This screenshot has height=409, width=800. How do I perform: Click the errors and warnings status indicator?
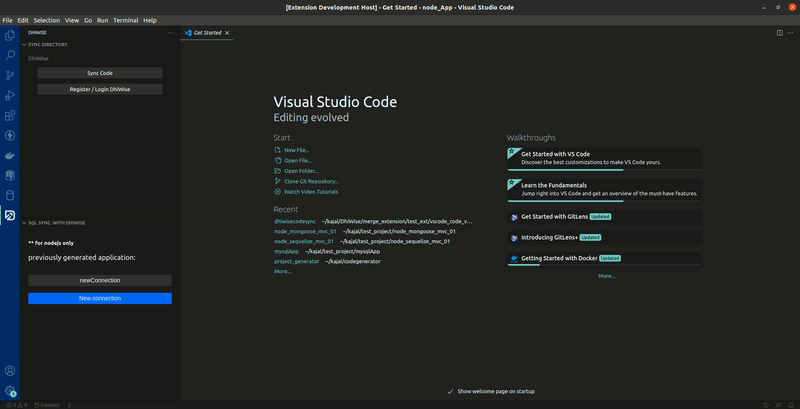16,405
